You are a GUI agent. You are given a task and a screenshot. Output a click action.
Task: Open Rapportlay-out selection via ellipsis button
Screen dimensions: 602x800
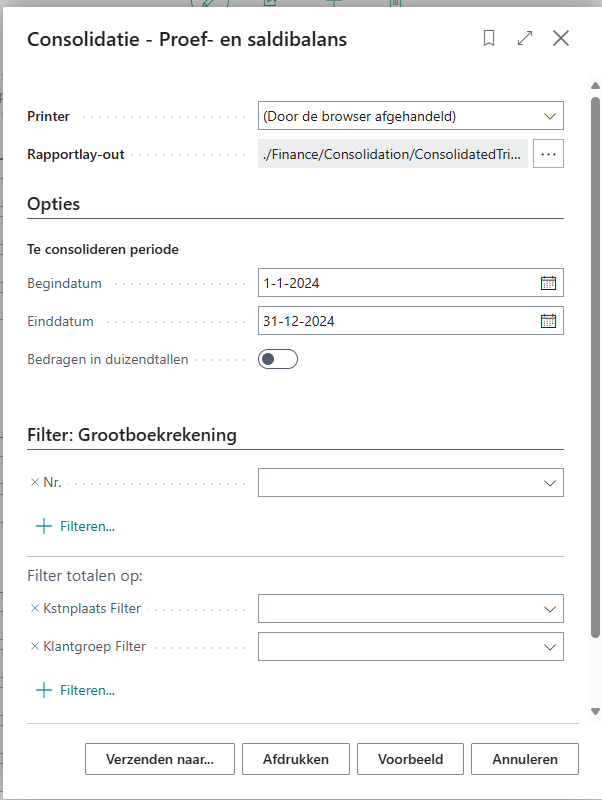tap(548, 154)
